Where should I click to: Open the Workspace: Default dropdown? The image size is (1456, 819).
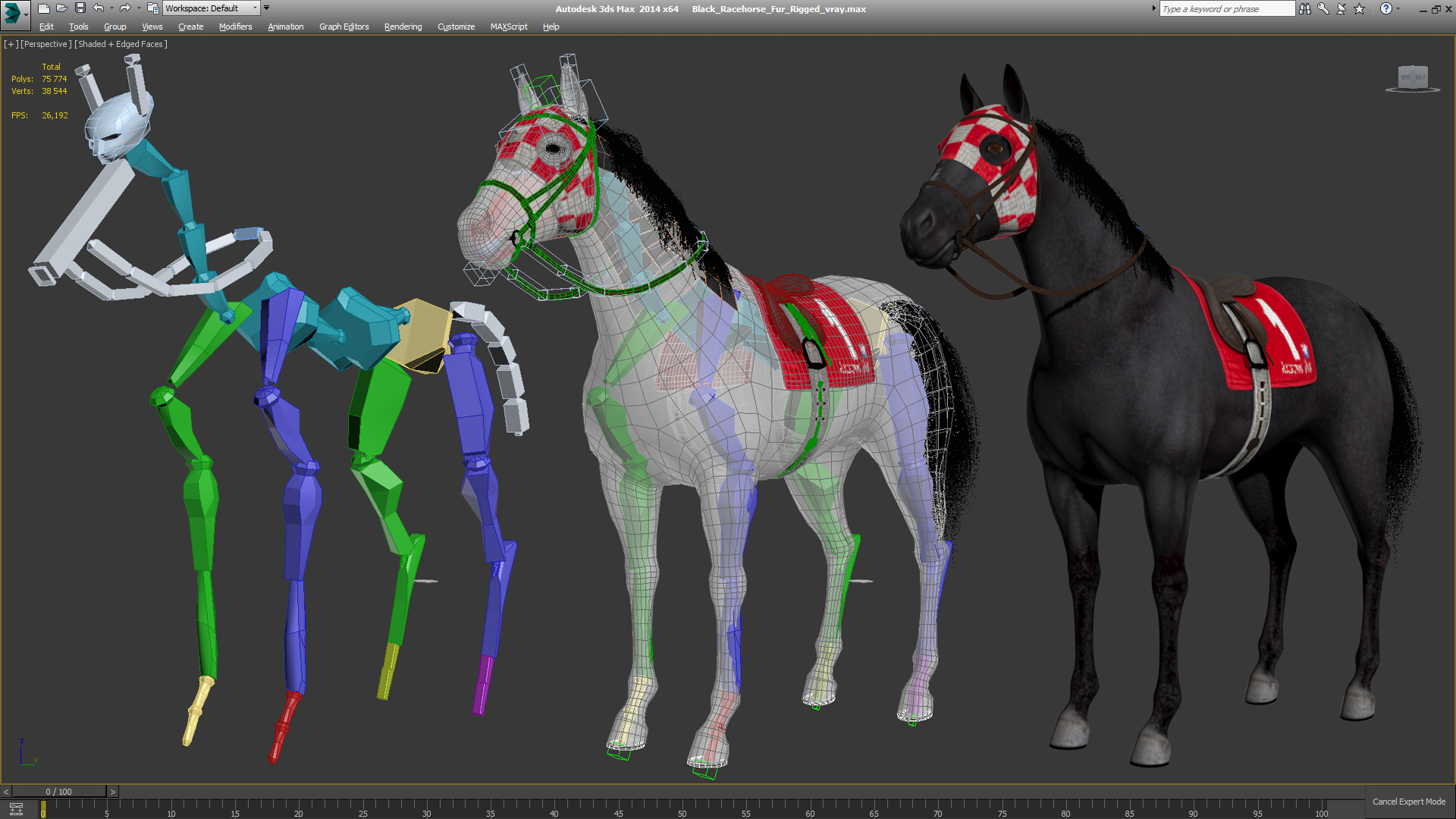point(212,8)
